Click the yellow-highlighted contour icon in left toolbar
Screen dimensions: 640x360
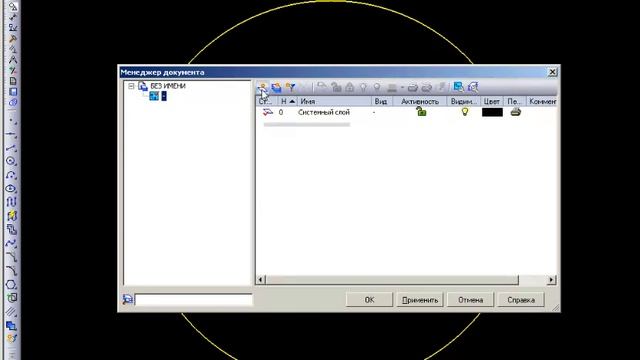point(12,216)
